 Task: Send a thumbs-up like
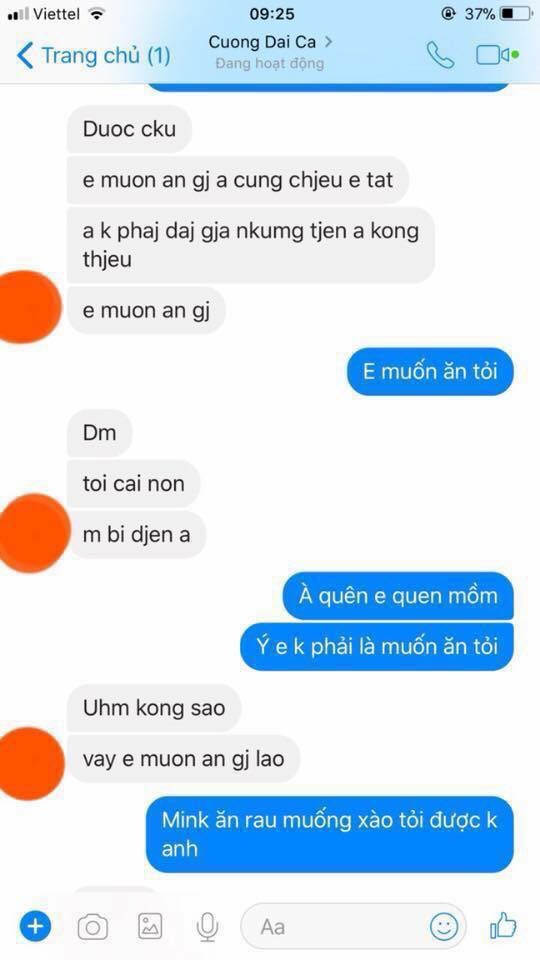tap(503, 926)
